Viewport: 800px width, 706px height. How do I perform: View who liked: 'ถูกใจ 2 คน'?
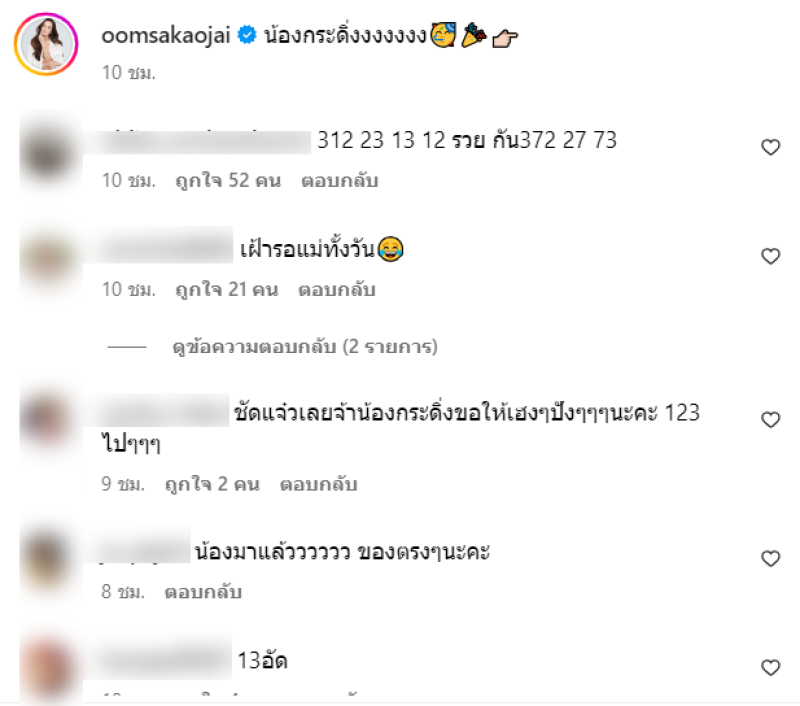coord(212,484)
